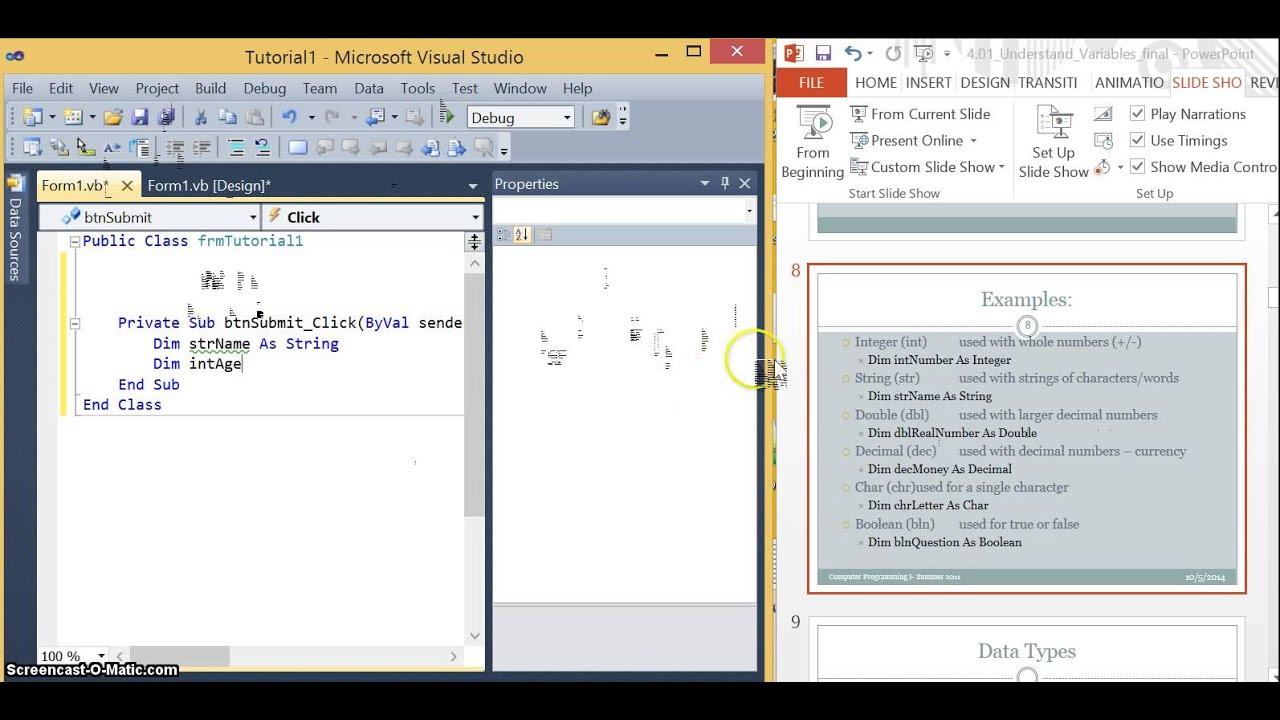The image size is (1280, 720).
Task: Click Open File folder icon in Visual Studio
Action: click(113, 117)
